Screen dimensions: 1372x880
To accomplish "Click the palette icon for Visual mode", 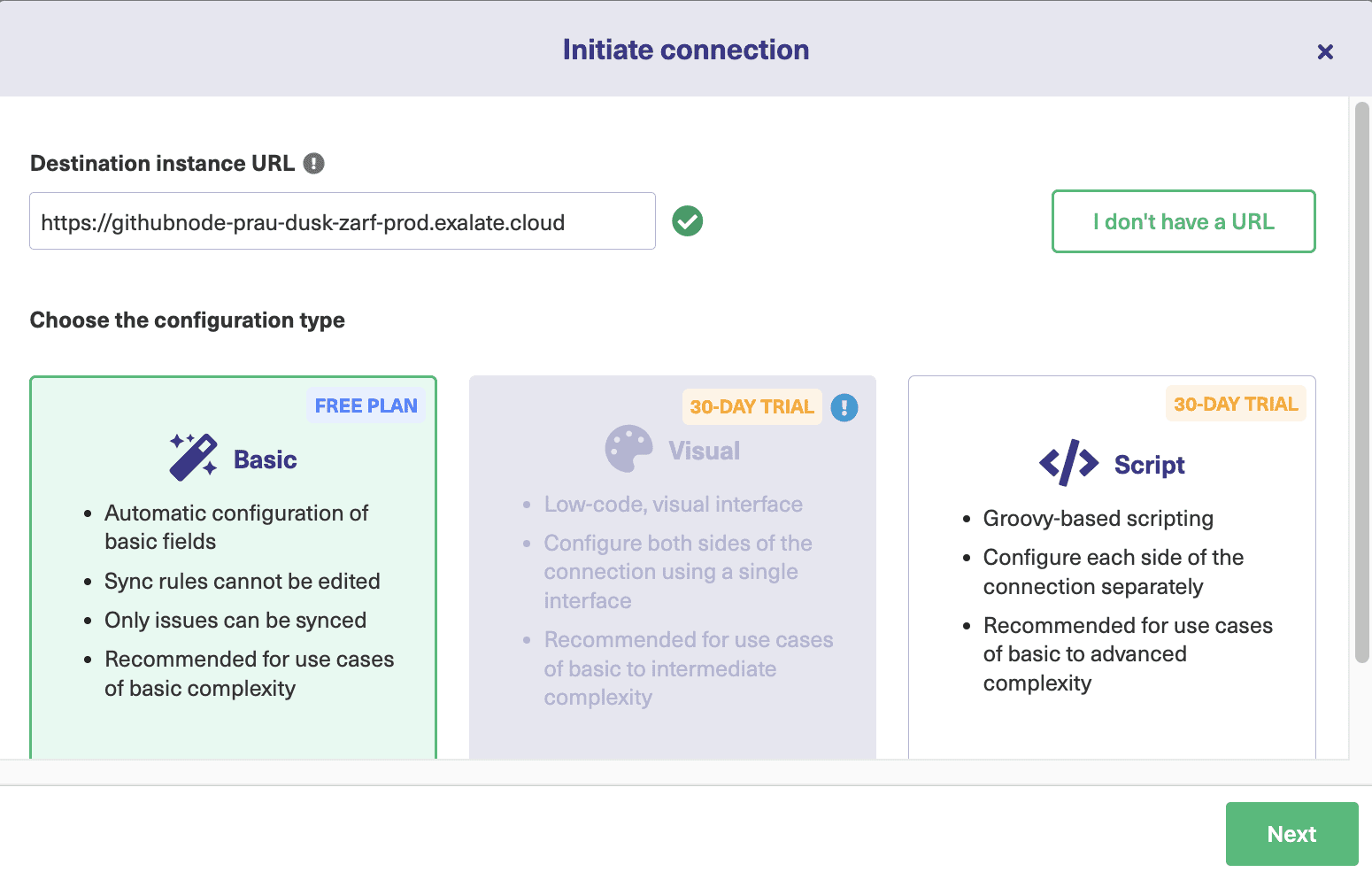I will click(x=628, y=450).
